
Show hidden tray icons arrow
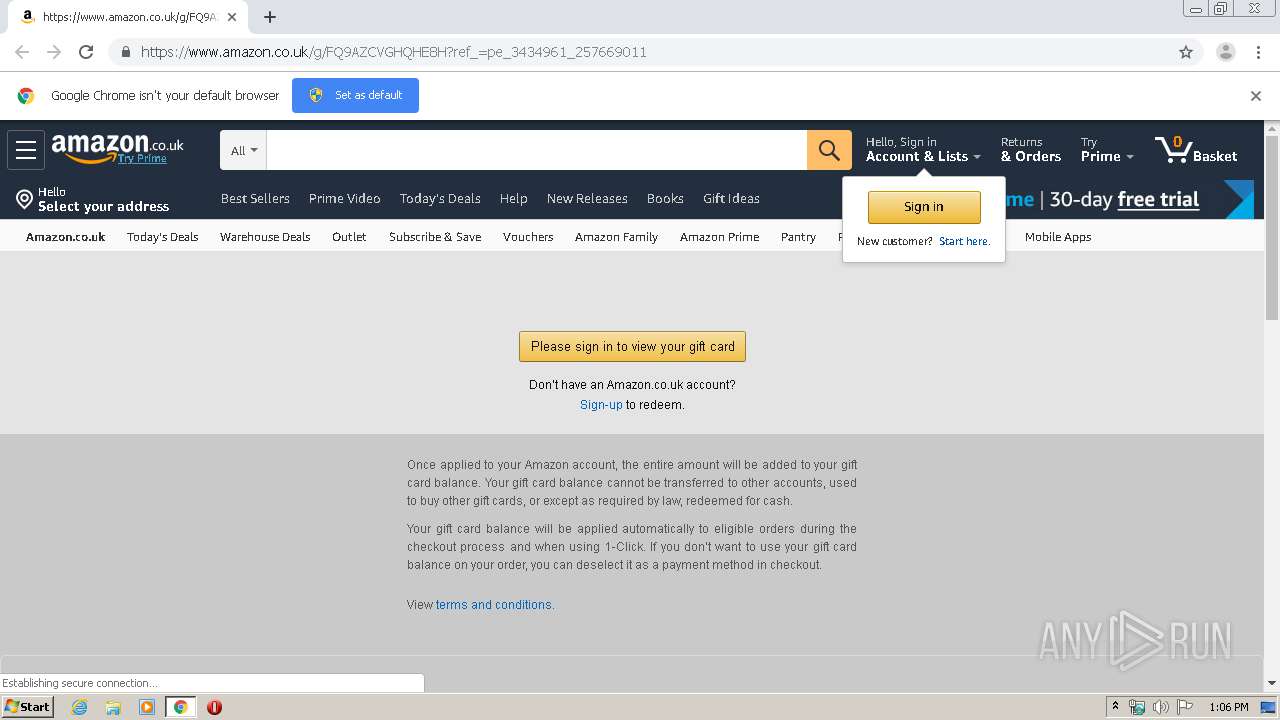pos(1116,707)
